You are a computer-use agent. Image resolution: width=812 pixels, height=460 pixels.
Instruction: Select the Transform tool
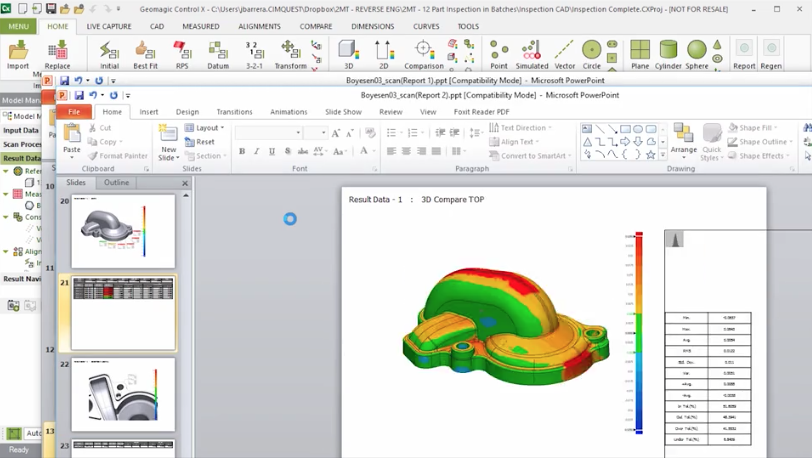coord(291,54)
